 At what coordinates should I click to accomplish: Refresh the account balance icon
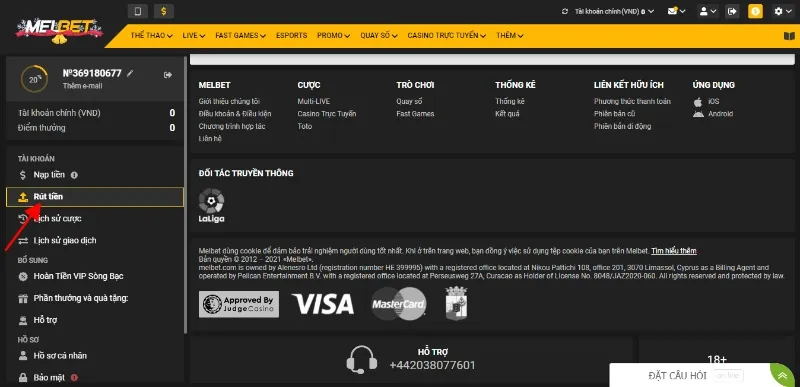coord(564,11)
